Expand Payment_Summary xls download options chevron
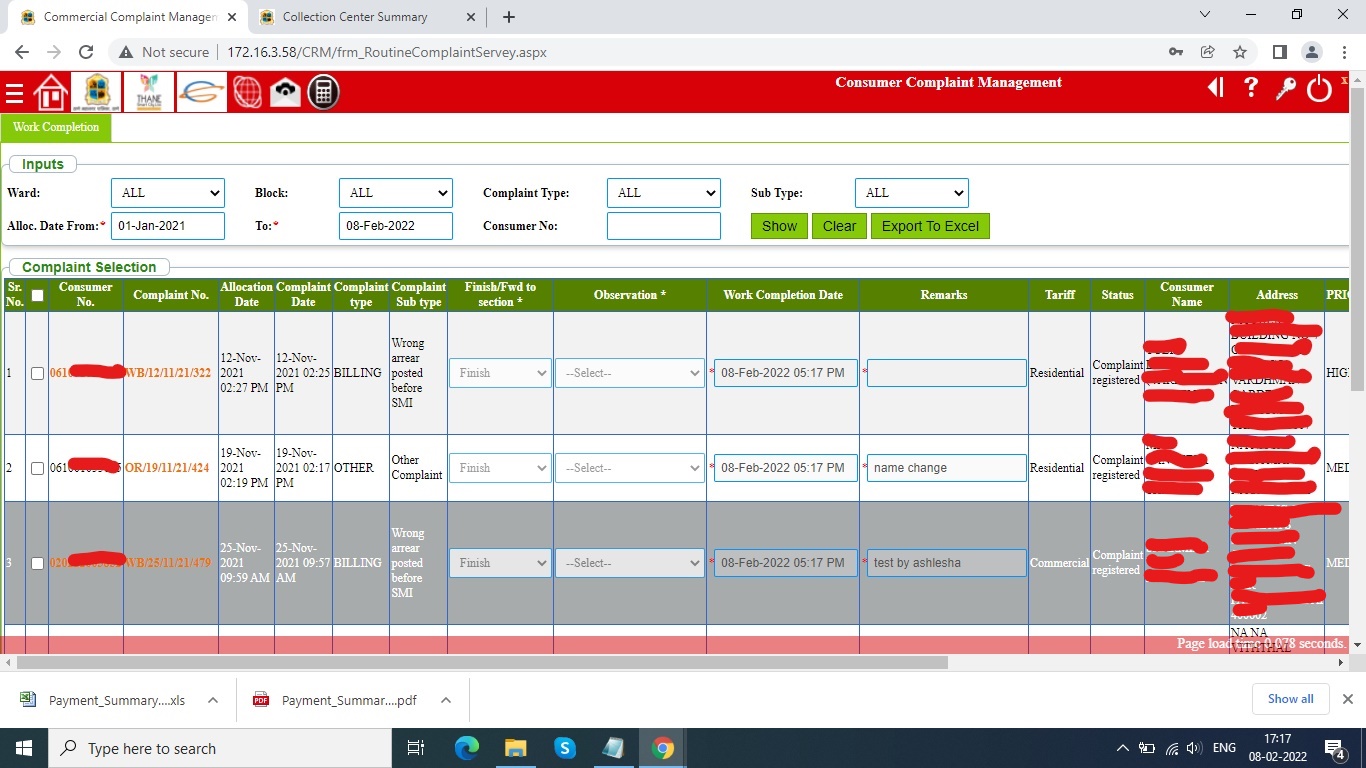Image resolution: width=1366 pixels, height=768 pixels. (x=213, y=700)
